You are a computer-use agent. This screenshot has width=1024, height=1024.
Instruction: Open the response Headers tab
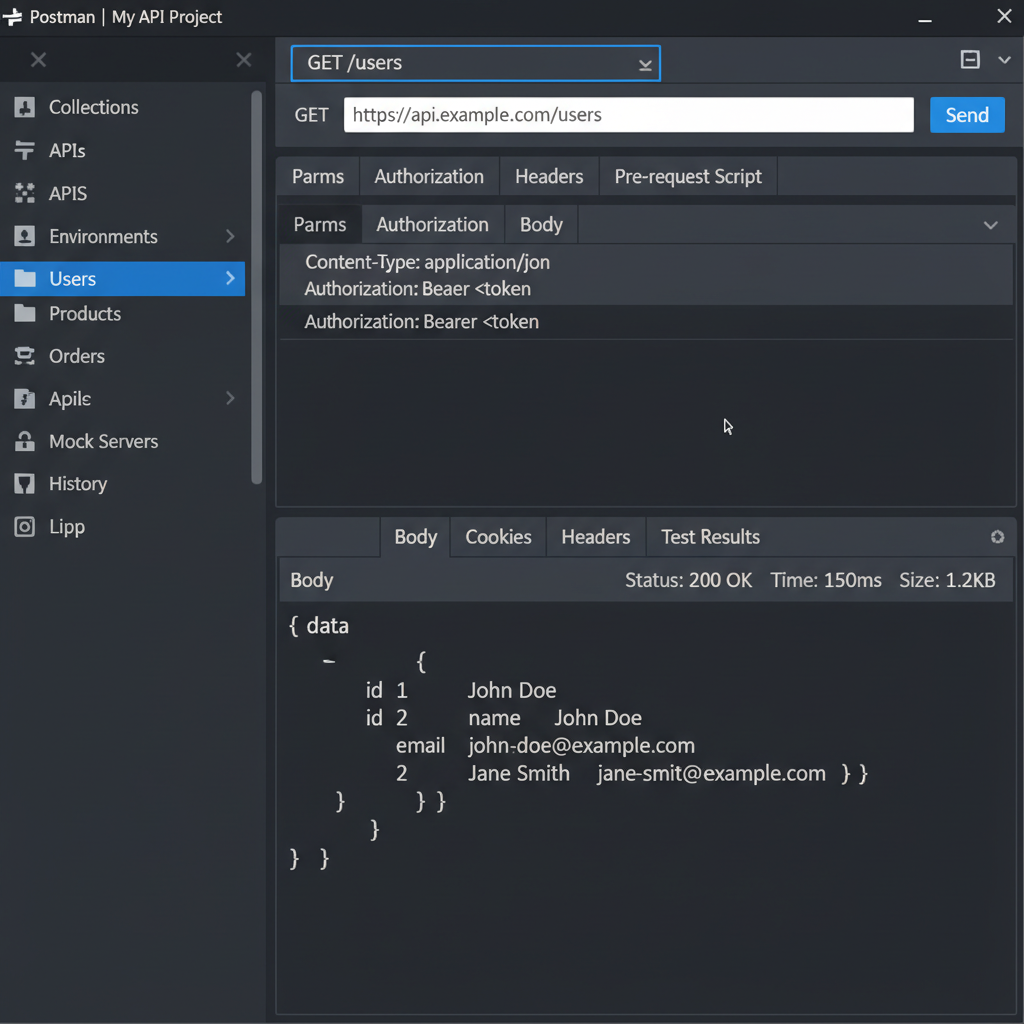(596, 537)
